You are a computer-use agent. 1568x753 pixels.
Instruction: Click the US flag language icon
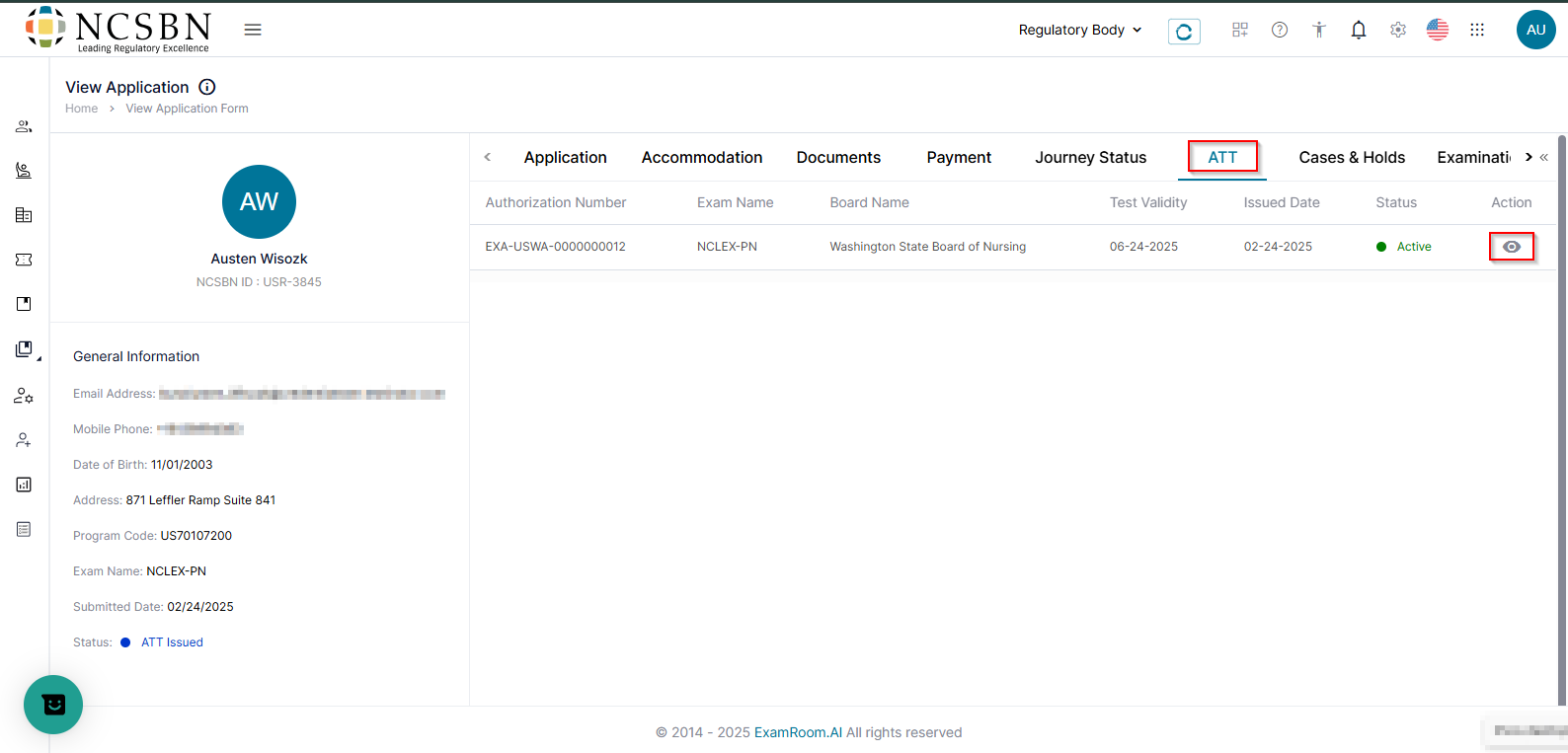coord(1438,31)
